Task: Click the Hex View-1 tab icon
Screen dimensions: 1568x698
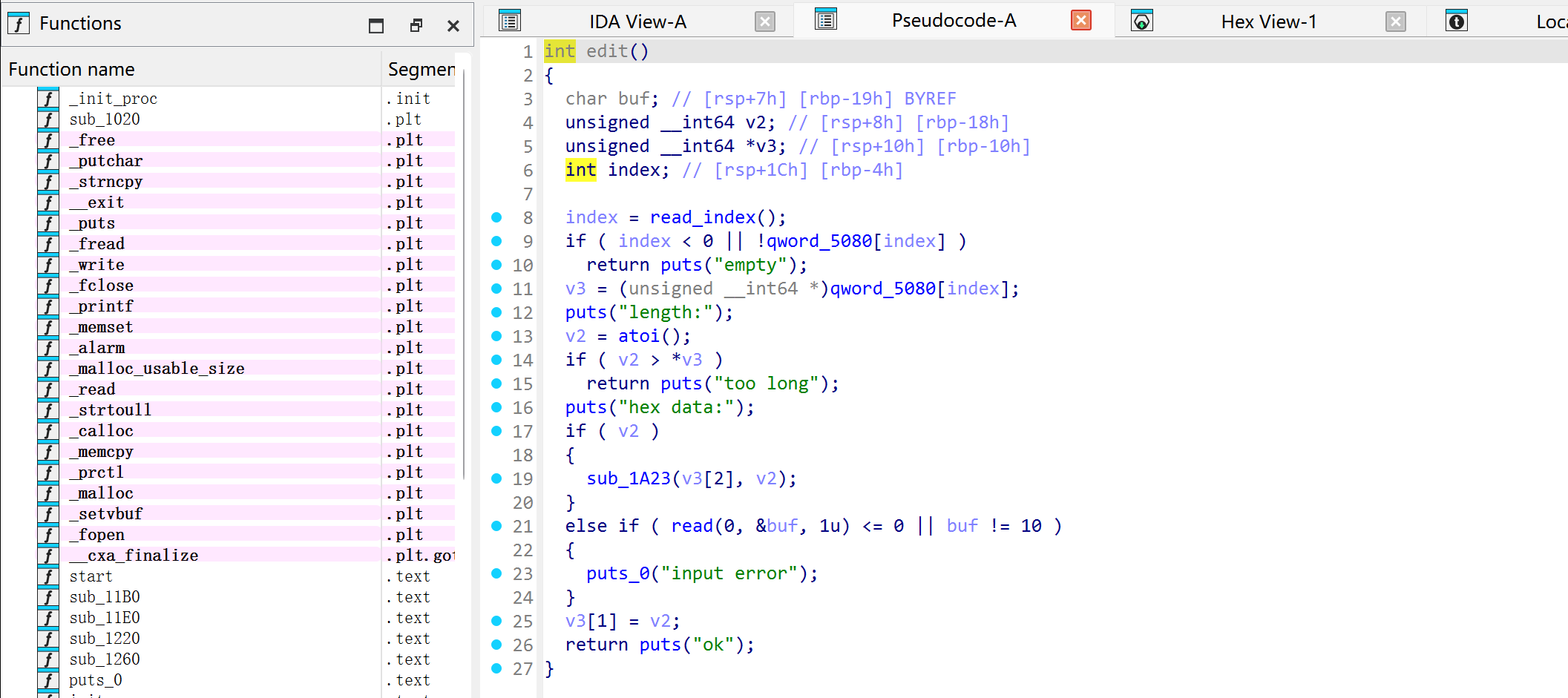Action: pyautogui.click(x=1142, y=21)
